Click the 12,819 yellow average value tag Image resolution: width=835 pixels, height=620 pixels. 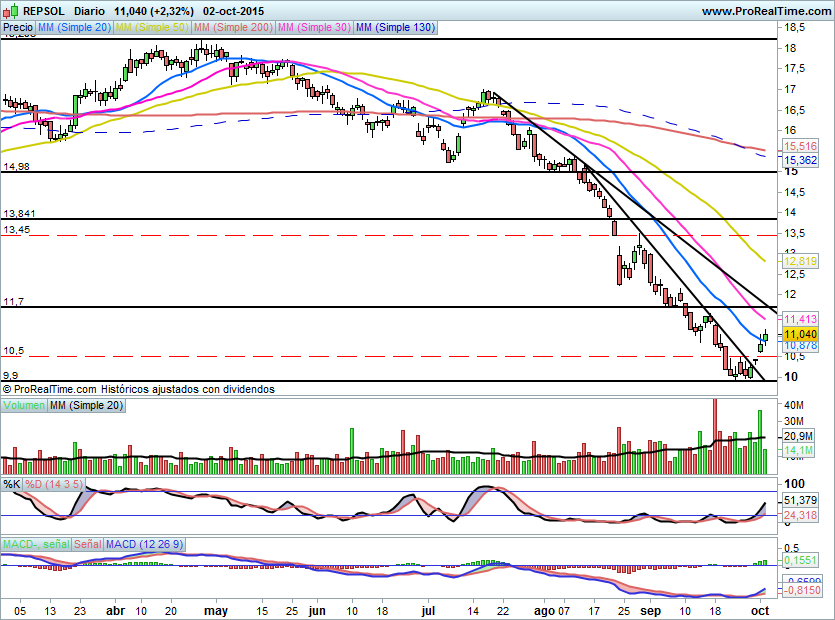800,261
